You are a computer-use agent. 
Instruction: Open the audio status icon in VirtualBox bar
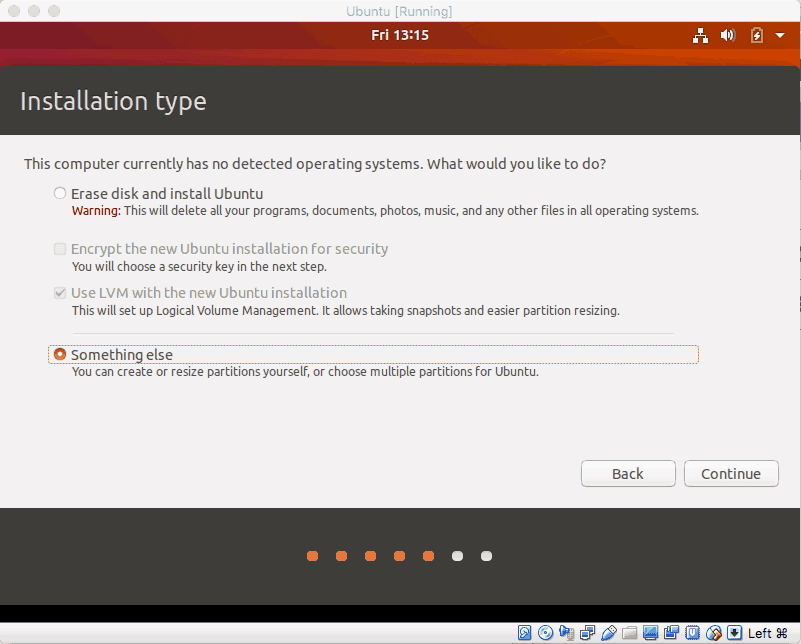[567, 633]
